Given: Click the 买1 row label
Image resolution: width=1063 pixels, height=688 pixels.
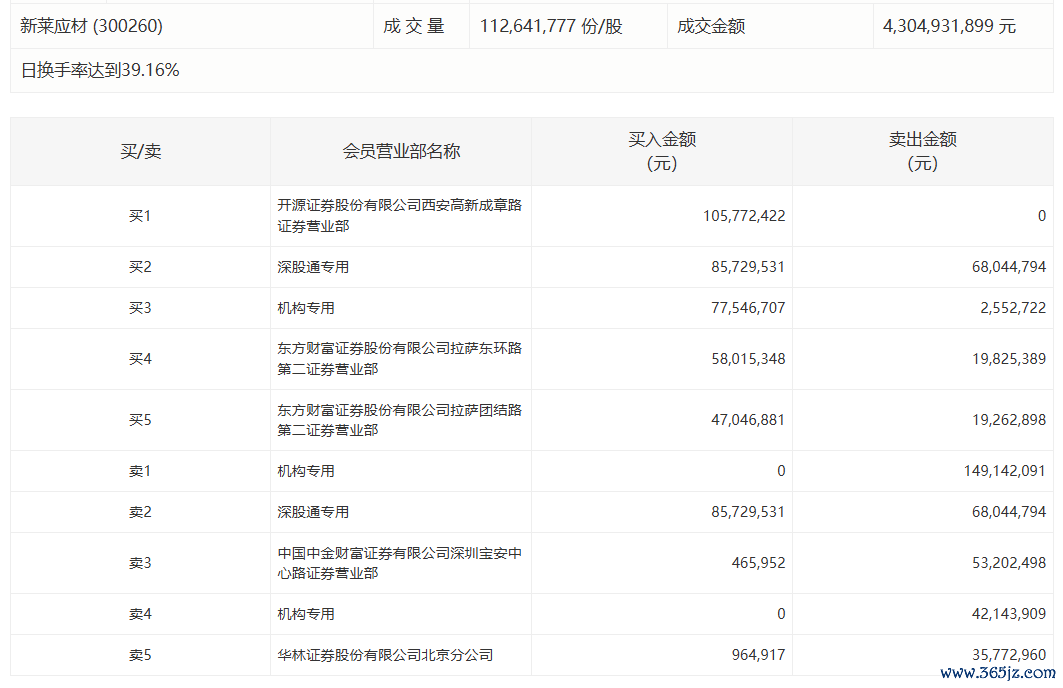Looking at the screenshot, I should [x=140, y=216].
